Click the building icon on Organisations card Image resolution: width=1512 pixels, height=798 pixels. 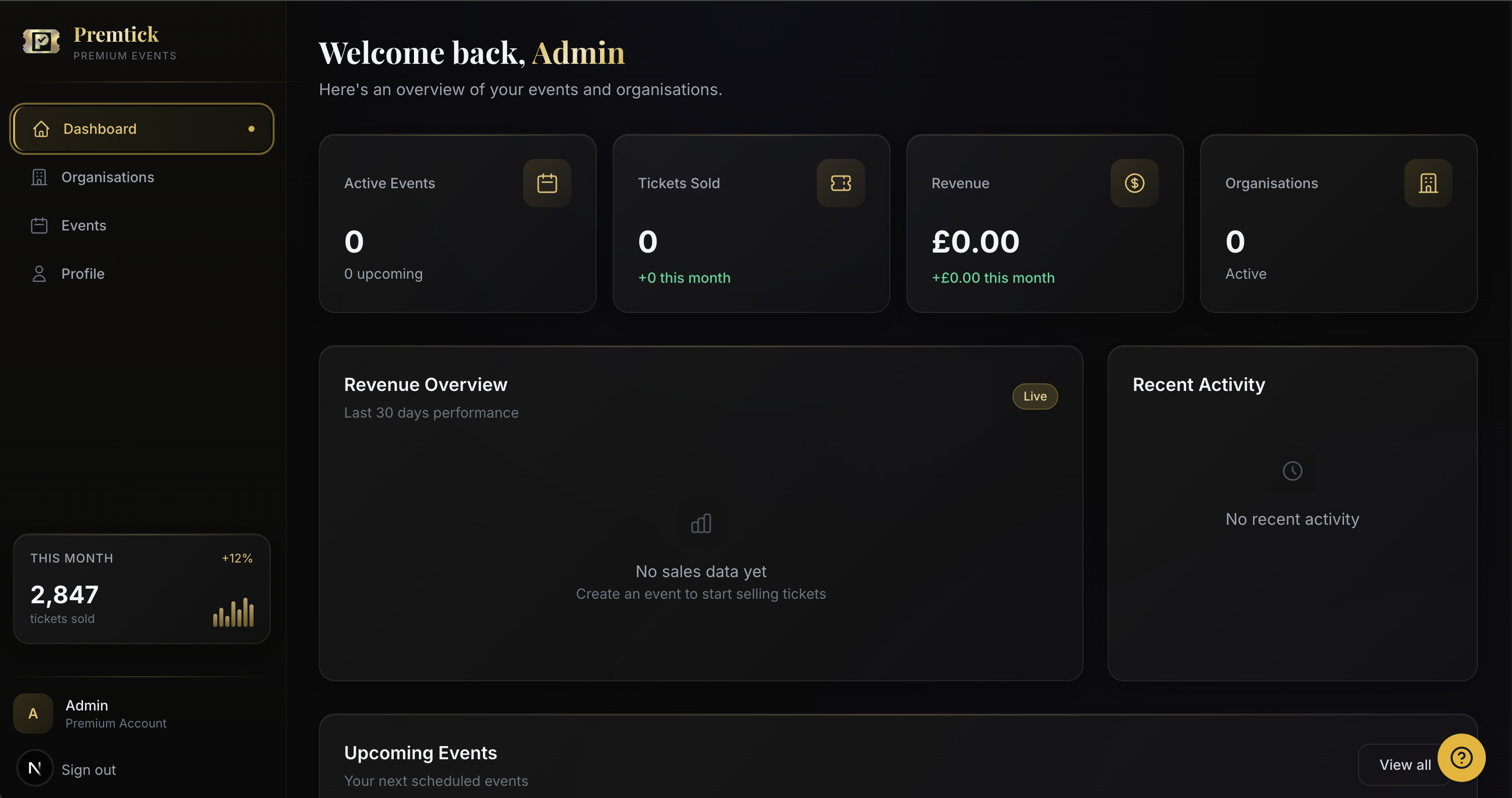(1427, 183)
